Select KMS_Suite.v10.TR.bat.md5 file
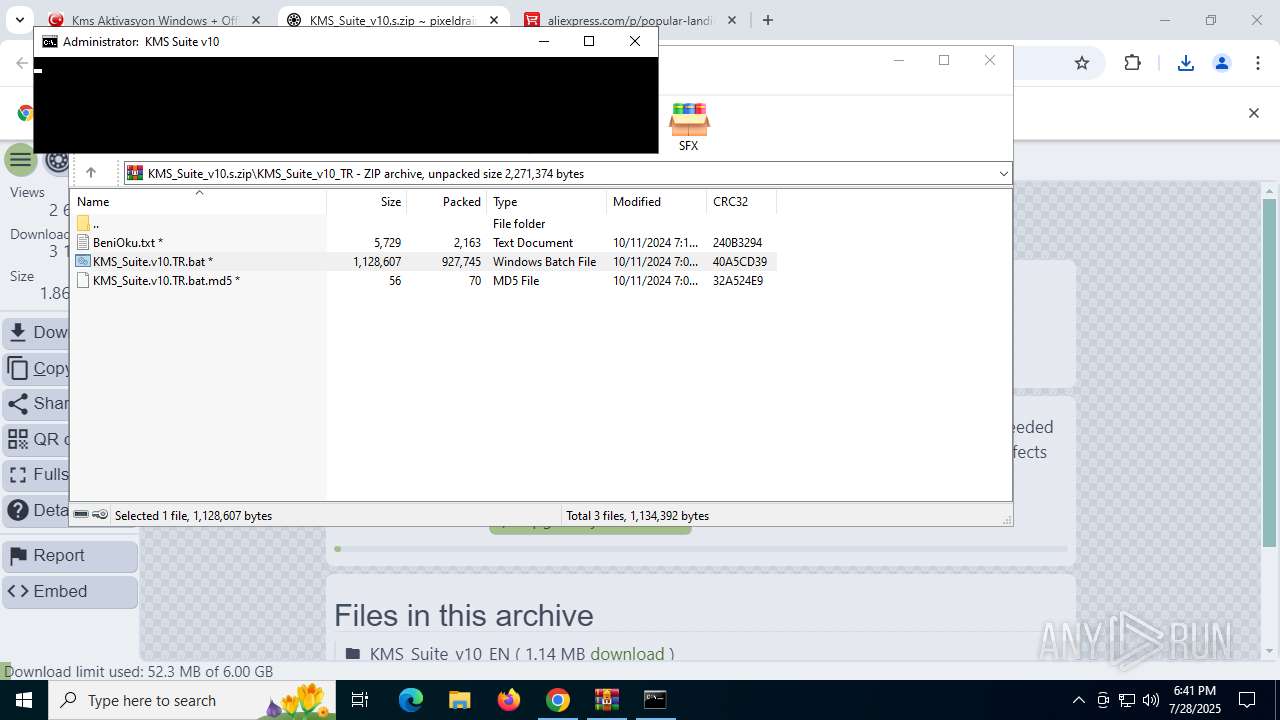Viewport: 1280px width, 720px height. pyautogui.click(x=424, y=281)
